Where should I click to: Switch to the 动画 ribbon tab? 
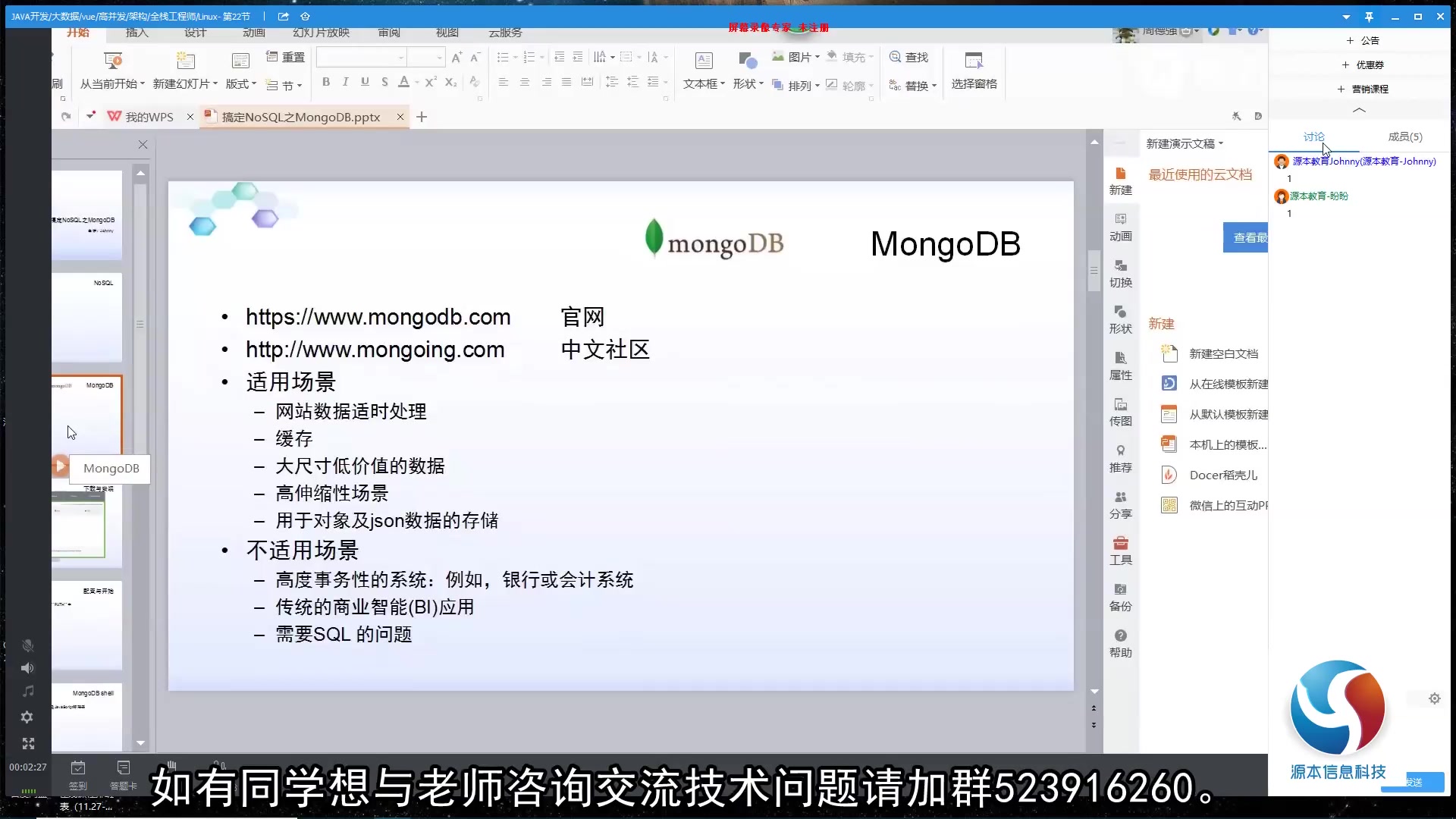pos(253,32)
